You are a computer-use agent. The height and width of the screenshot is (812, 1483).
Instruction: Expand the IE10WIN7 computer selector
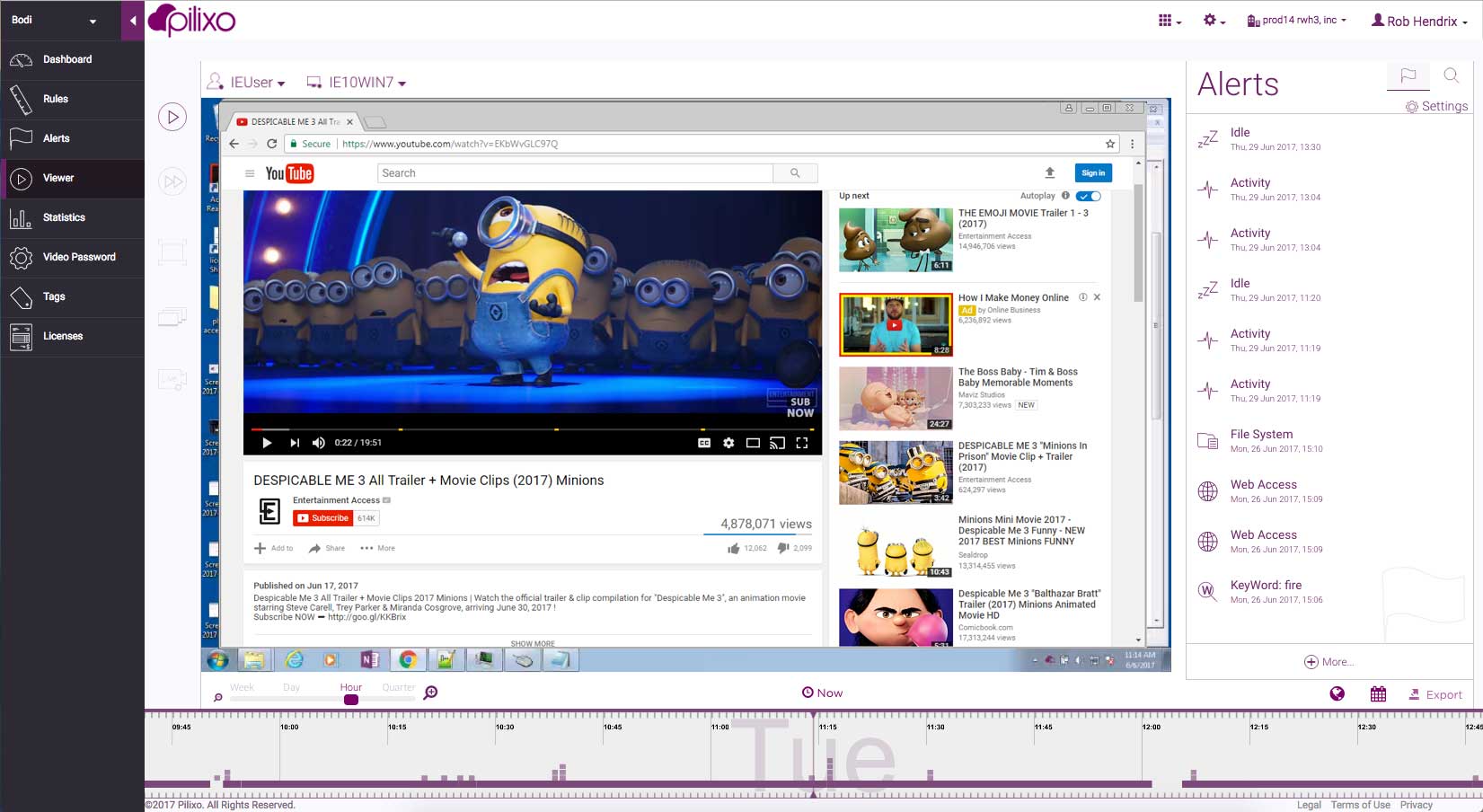357,83
